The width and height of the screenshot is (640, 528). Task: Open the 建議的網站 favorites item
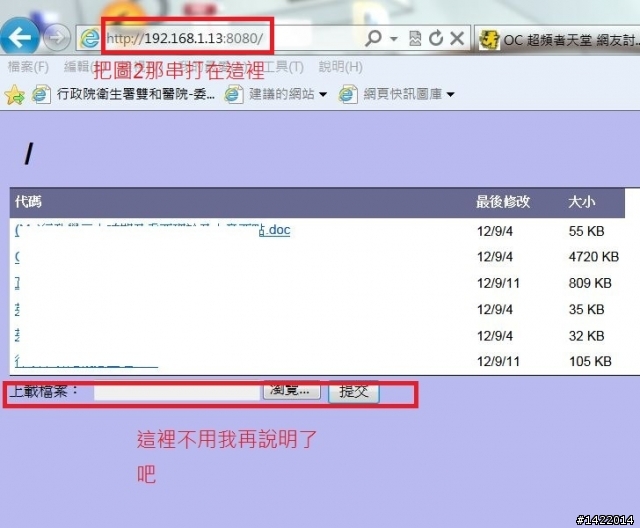coord(282,94)
